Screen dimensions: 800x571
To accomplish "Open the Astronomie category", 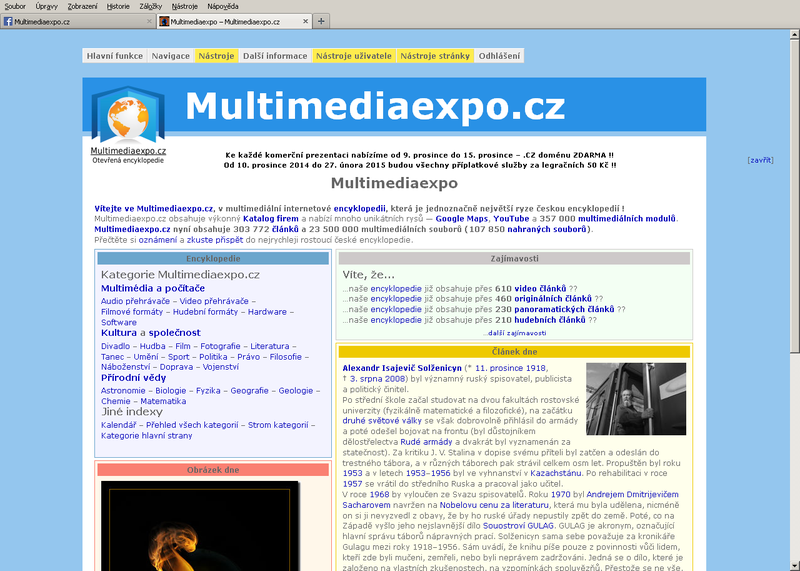I will pos(123,391).
